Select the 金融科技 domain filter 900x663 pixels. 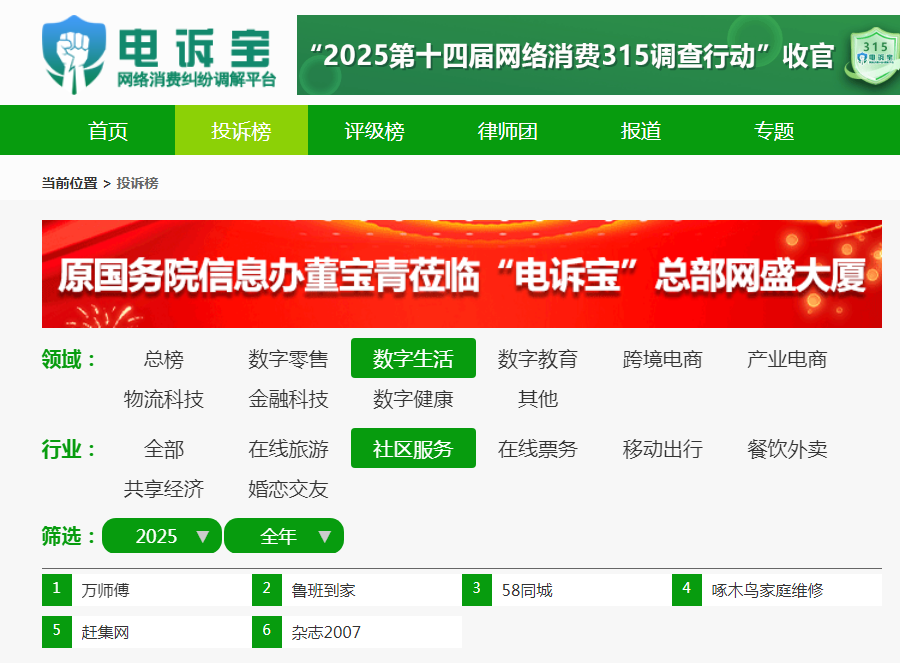tap(288, 398)
